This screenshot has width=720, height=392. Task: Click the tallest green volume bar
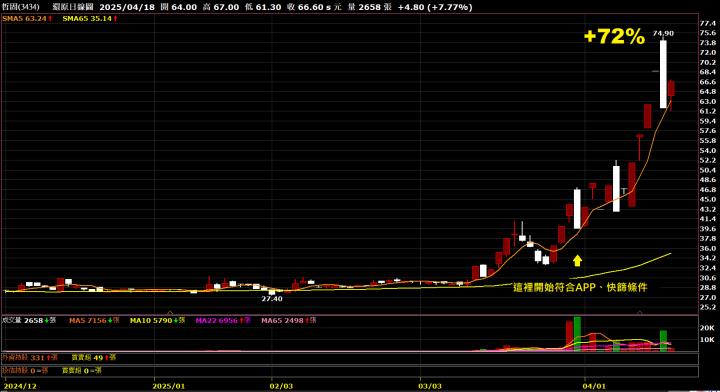tap(577, 334)
